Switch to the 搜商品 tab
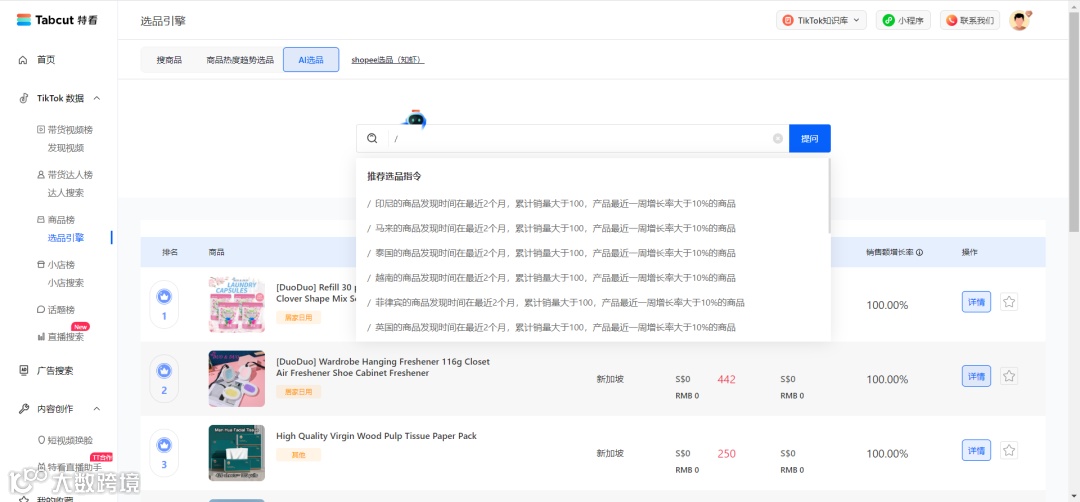 click(x=169, y=60)
